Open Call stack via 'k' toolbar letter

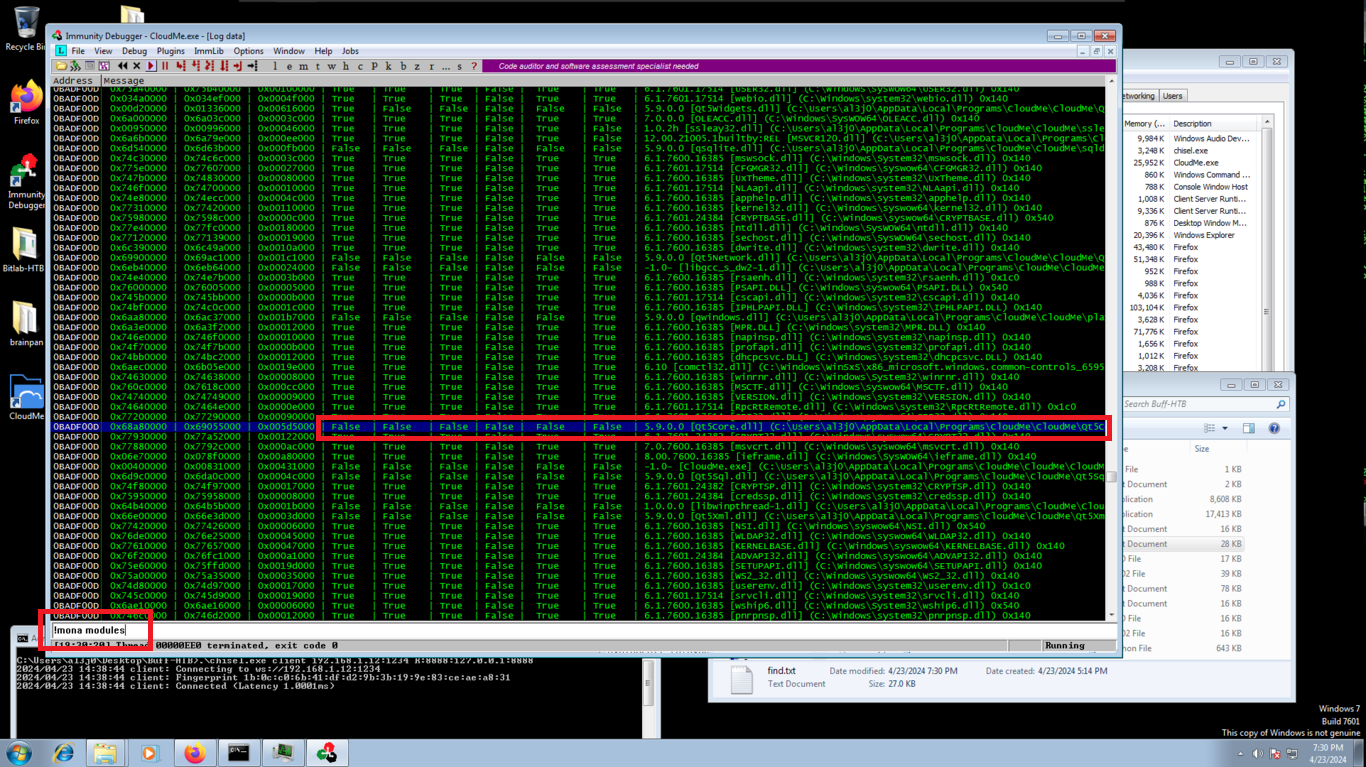pyautogui.click(x=388, y=66)
